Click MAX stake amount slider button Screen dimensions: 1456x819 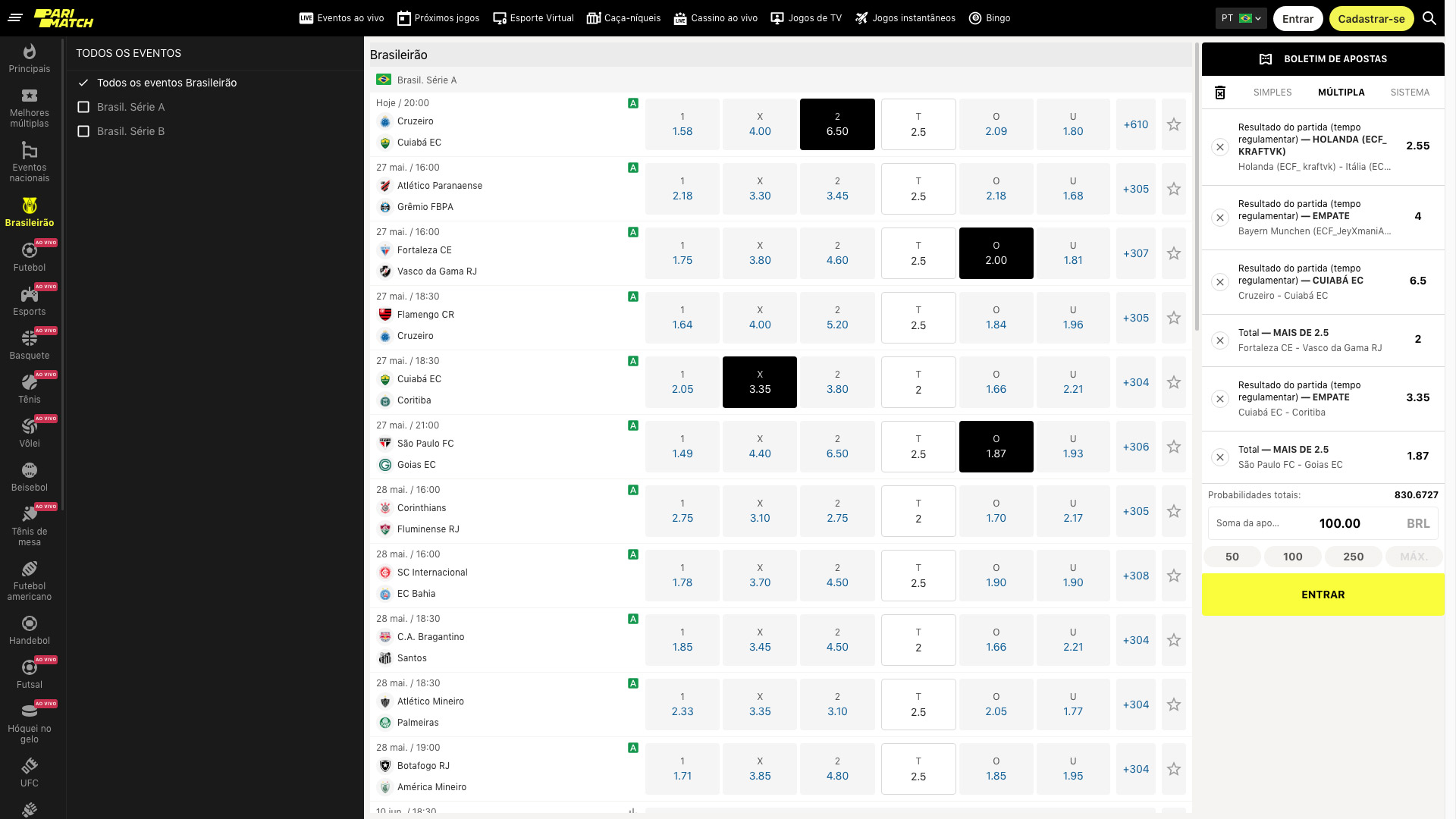click(1413, 557)
